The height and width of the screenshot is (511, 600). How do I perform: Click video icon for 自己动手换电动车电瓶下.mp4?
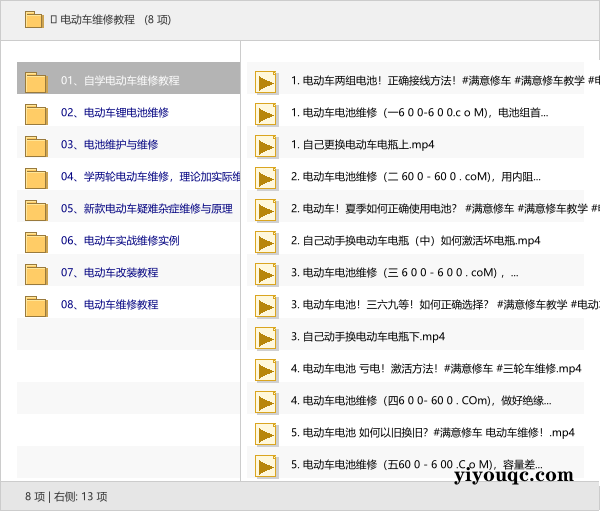tap(266, 337)
